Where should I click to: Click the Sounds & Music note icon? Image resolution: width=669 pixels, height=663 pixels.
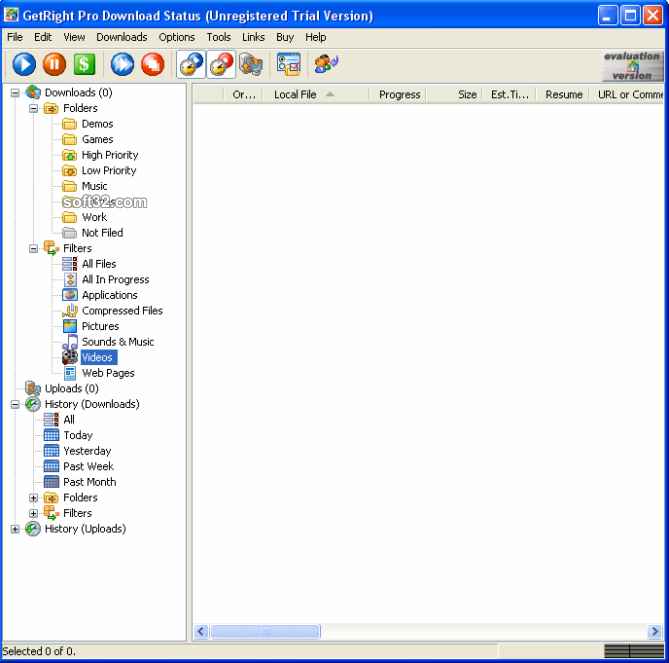[70, 342]
